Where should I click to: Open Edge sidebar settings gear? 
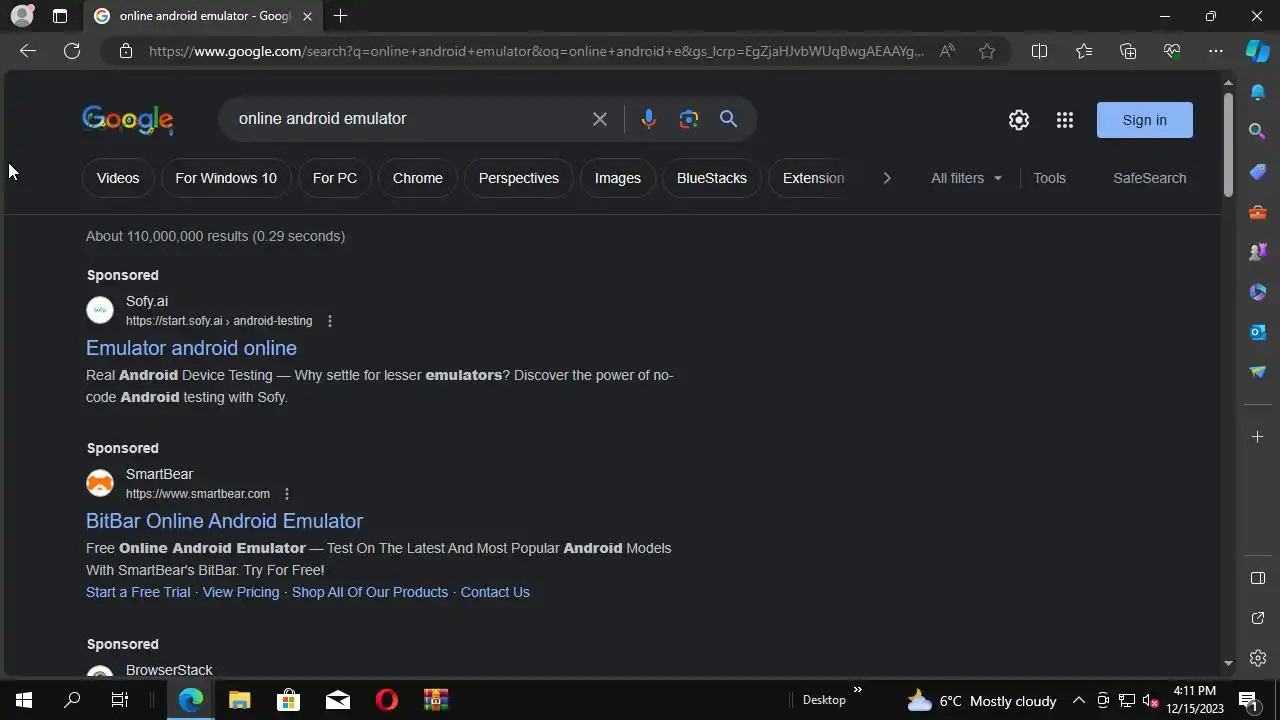1258,658
